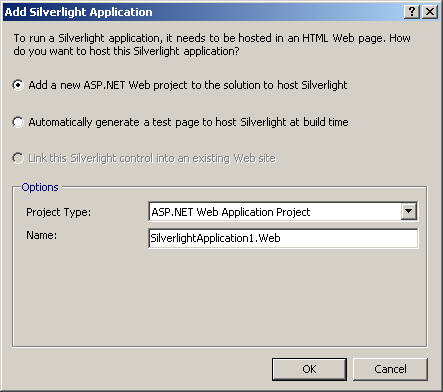Viewport: 443px width, 392px height.
Task: Close the dialog with the X button
Action: pyautogui.click(x=430, y=12)
